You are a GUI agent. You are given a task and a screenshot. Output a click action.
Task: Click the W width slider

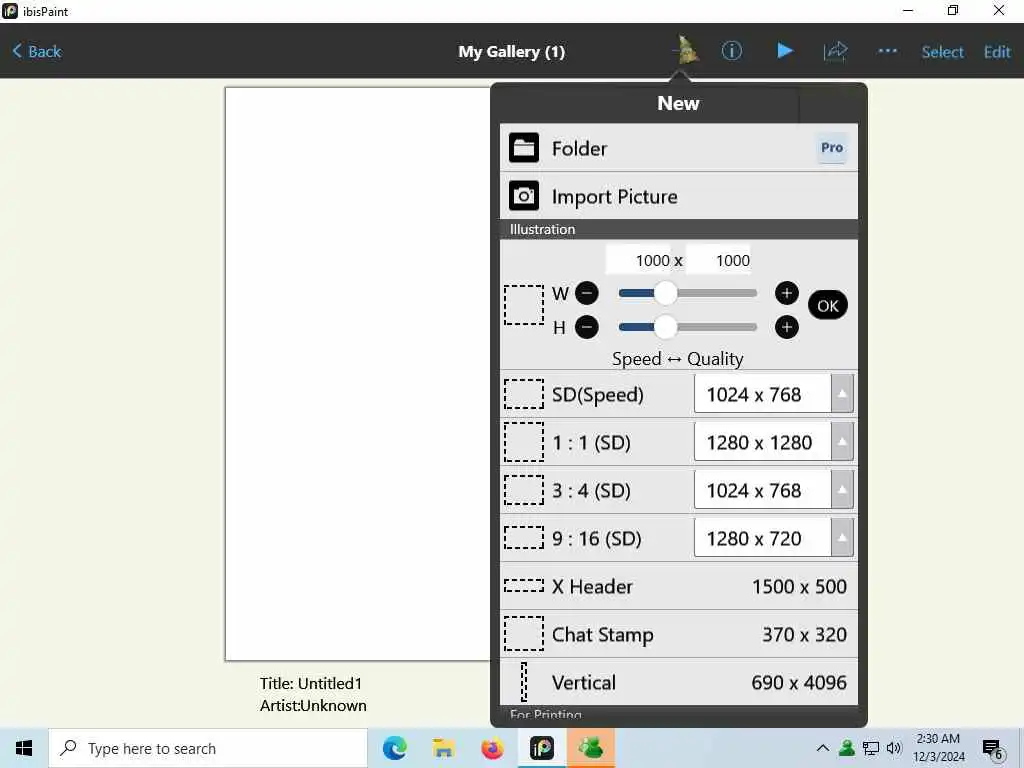pos(688,293)
